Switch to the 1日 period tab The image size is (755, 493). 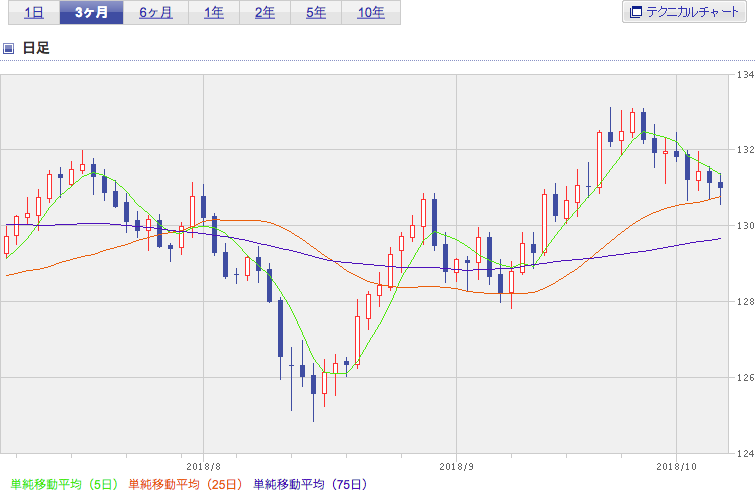tap(34, 13)
